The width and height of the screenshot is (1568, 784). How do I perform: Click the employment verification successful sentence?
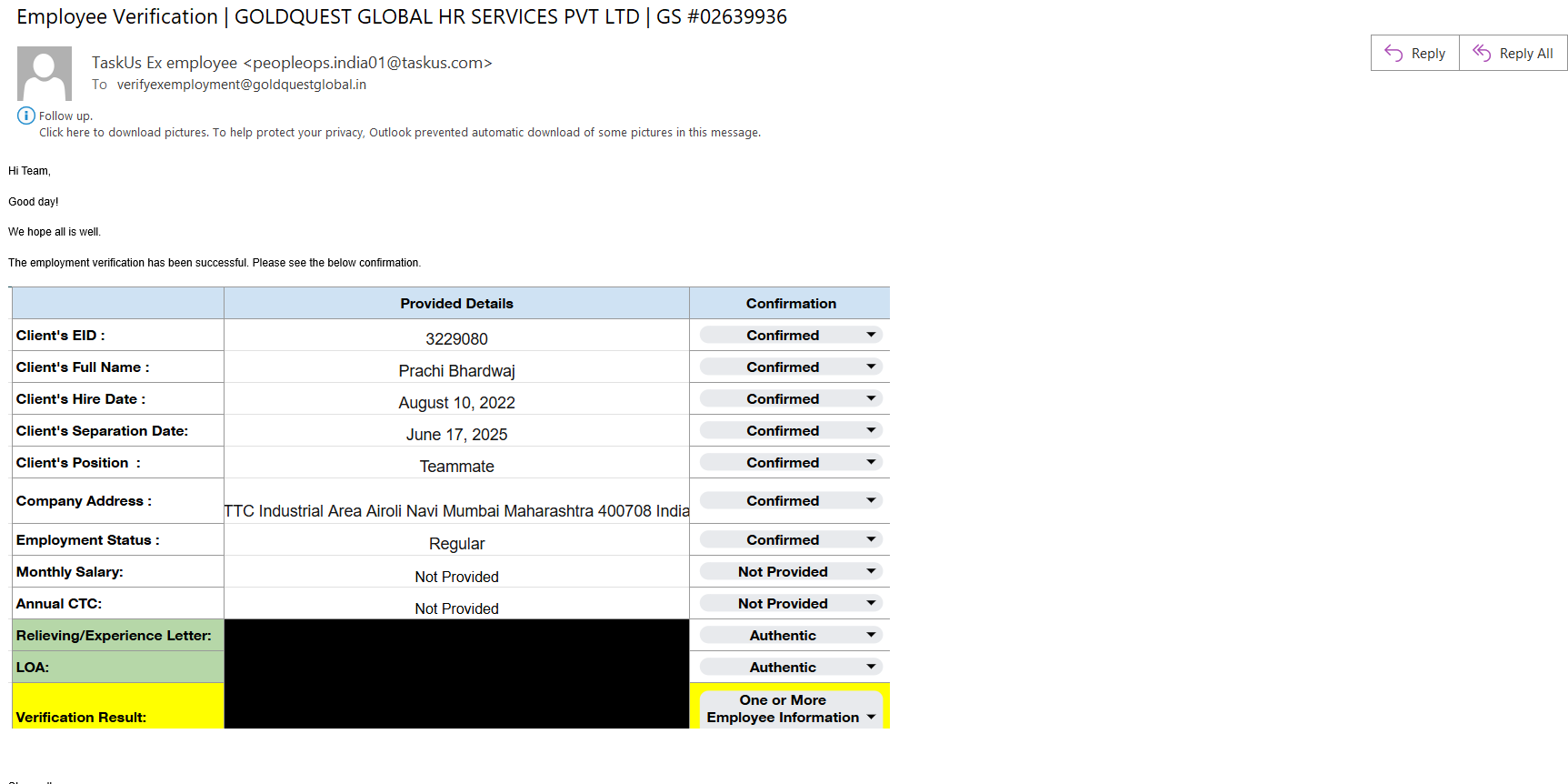pos(215,263)
